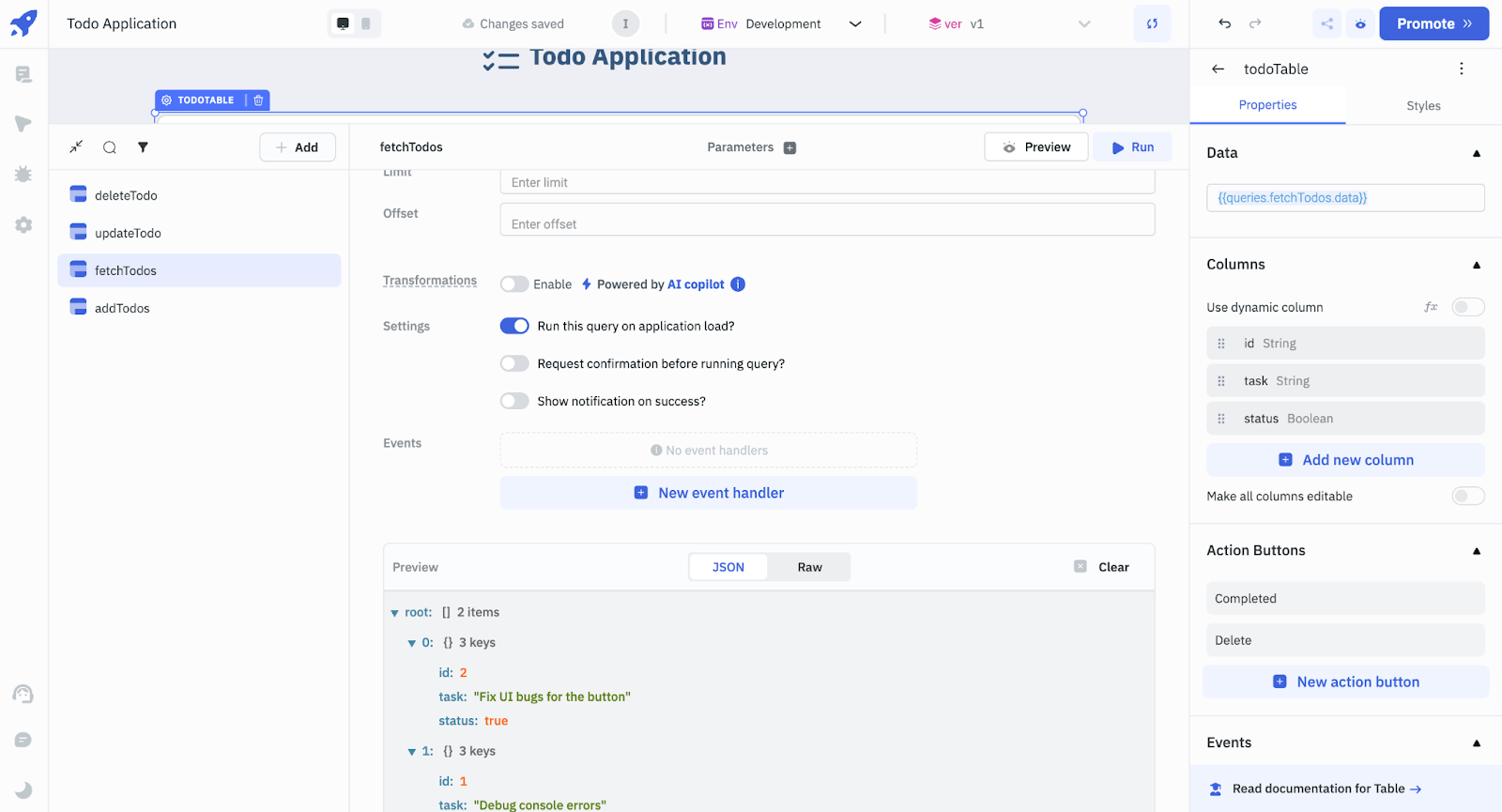Image resolution: width=1502 pixels, height=812 pixels.
Task: Add a parameter plus icon
Action: click(x=789, y=147)
